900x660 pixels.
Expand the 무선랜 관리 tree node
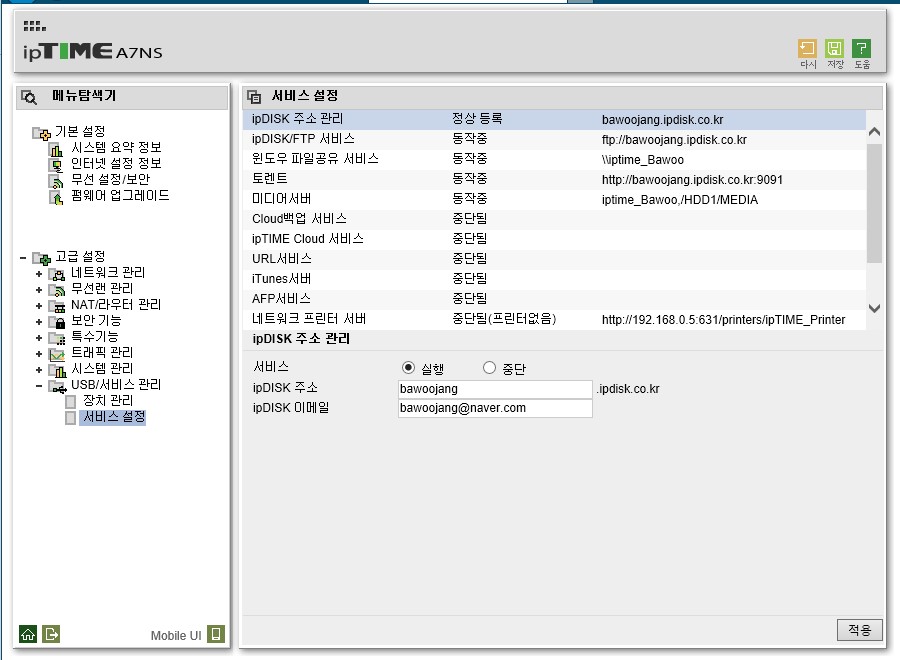coord(39,290)
